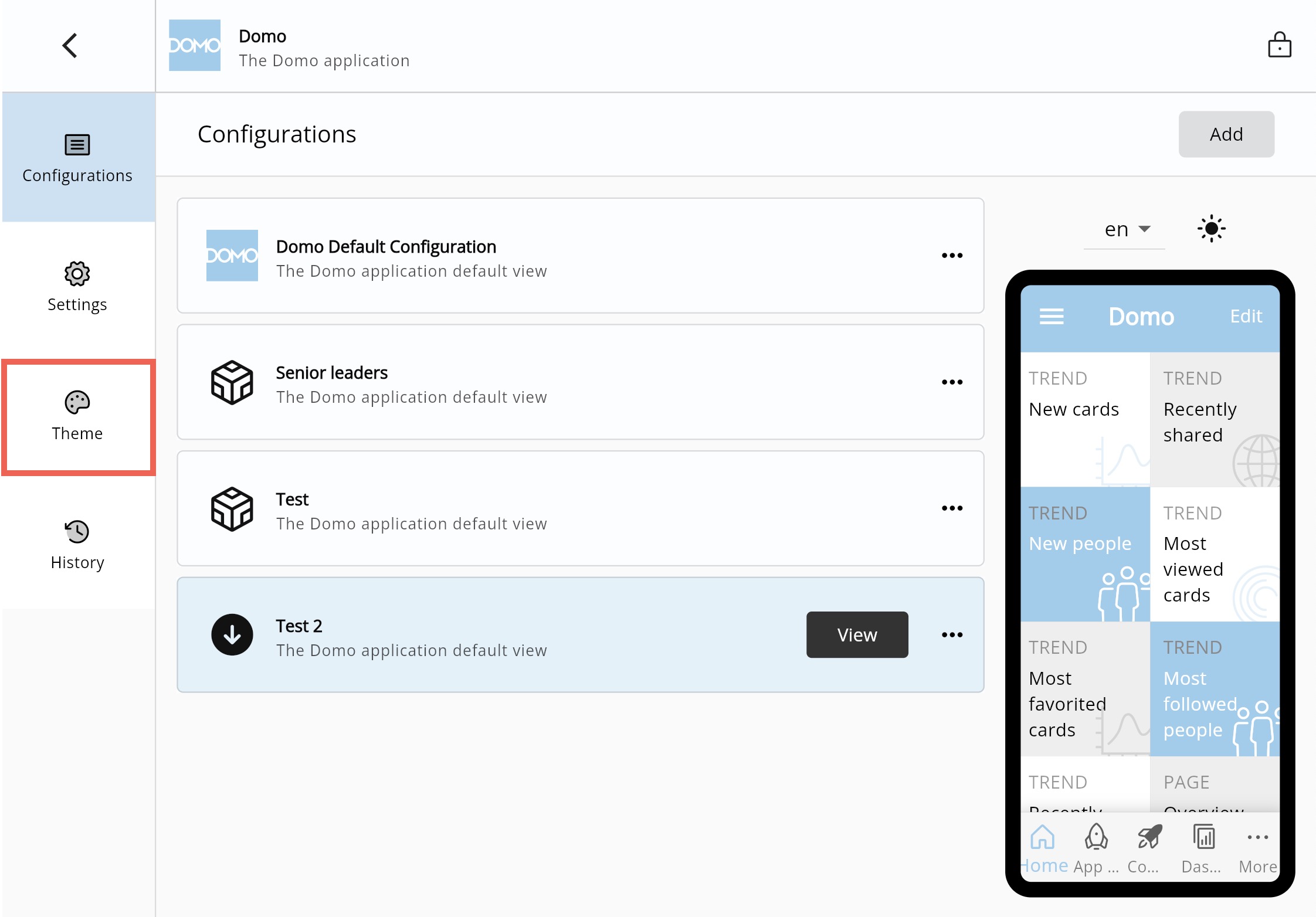The width and height of the screenshot is (1316, 917).
Task: Select the Test configuration row
Action: point(581,508)
